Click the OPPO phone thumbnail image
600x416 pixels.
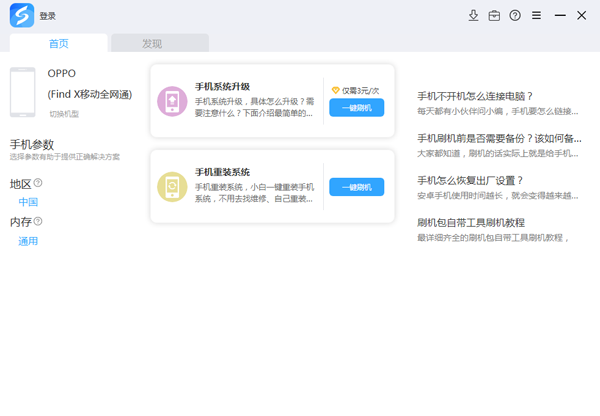pyautogui.click(x=22, y=93)
